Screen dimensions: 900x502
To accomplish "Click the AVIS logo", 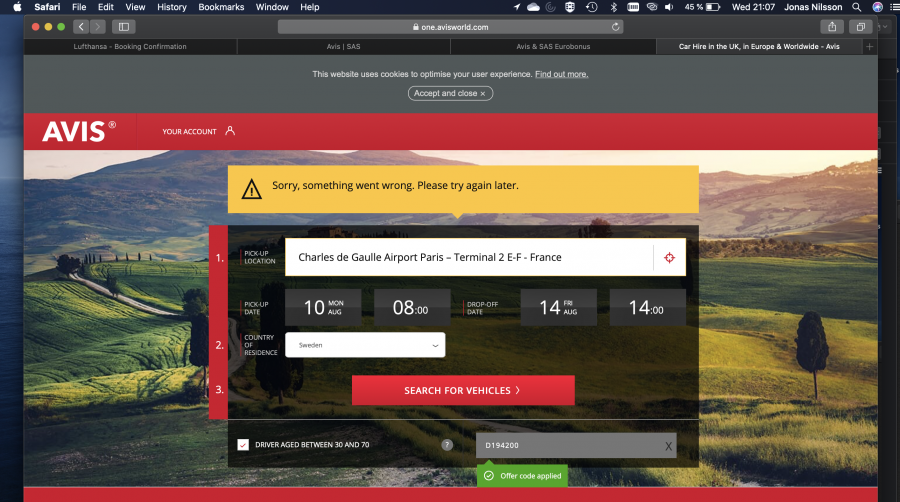I will pos(79,131).
